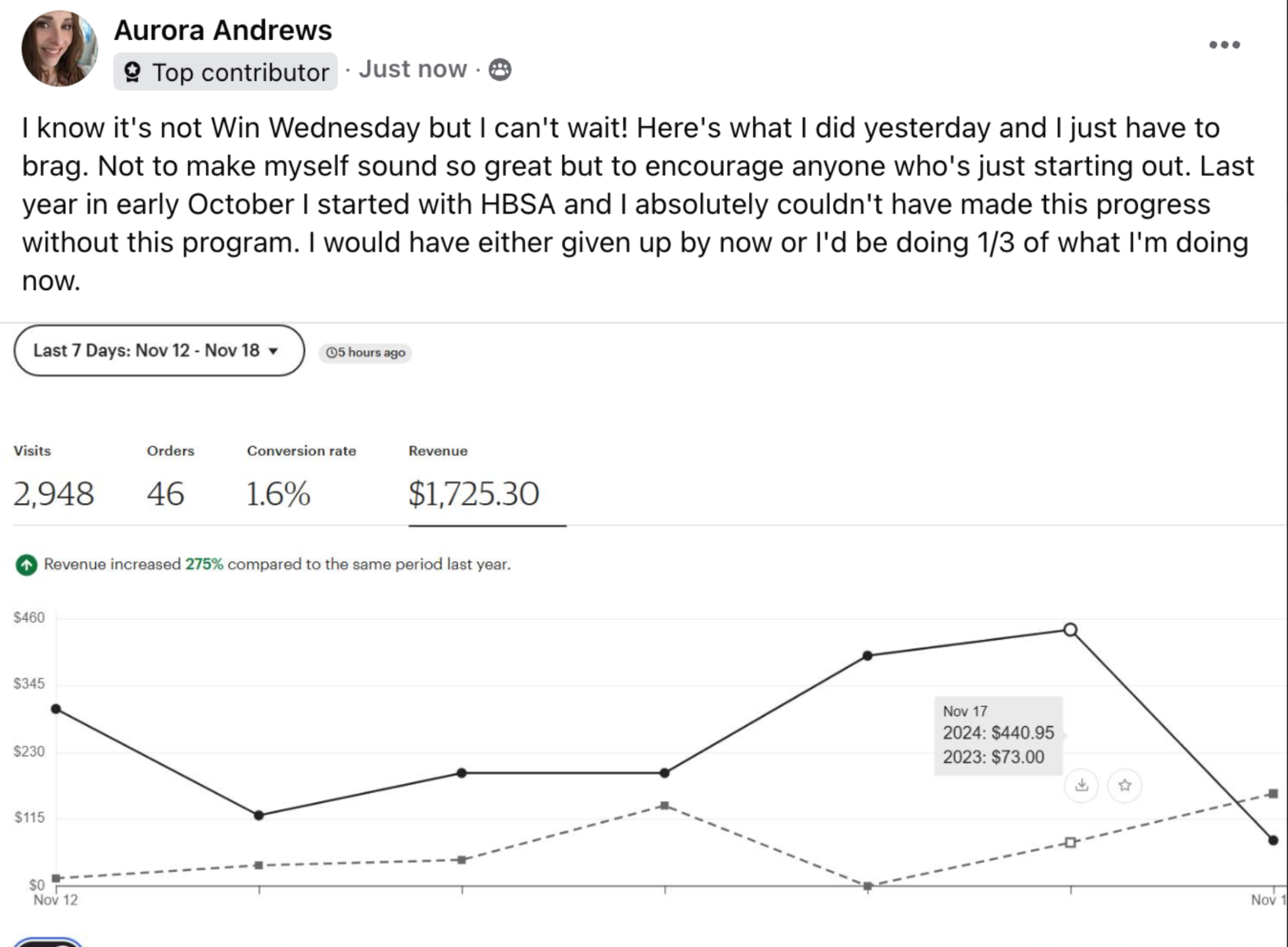Click the green upward arrow revenue icon
Screen dimensions: 1288x947
point(26,564)
